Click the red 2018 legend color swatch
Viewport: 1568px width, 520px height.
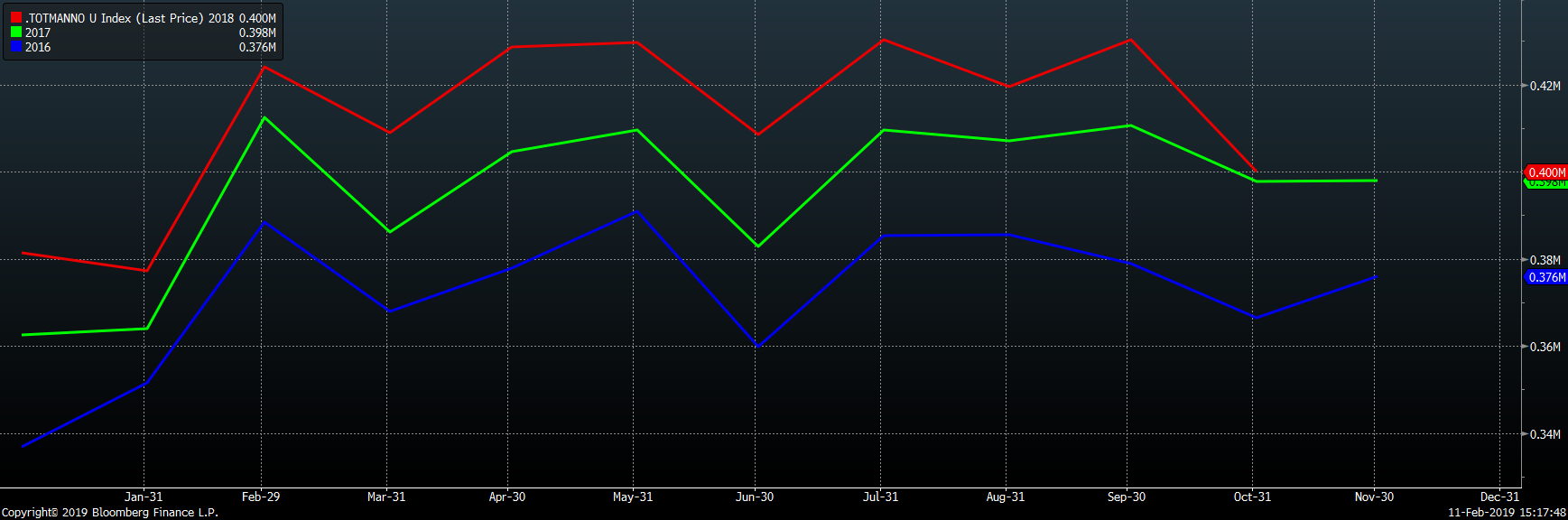coord(15,18)
